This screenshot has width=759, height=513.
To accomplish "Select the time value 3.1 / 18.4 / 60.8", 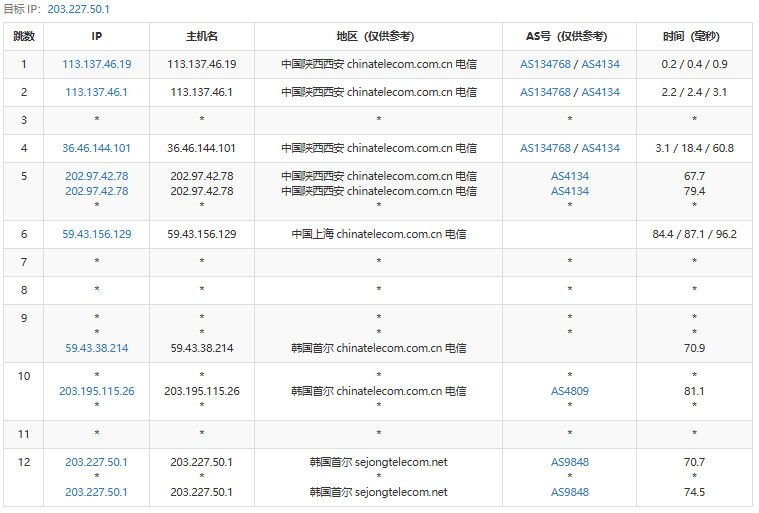I will (695, 148).
